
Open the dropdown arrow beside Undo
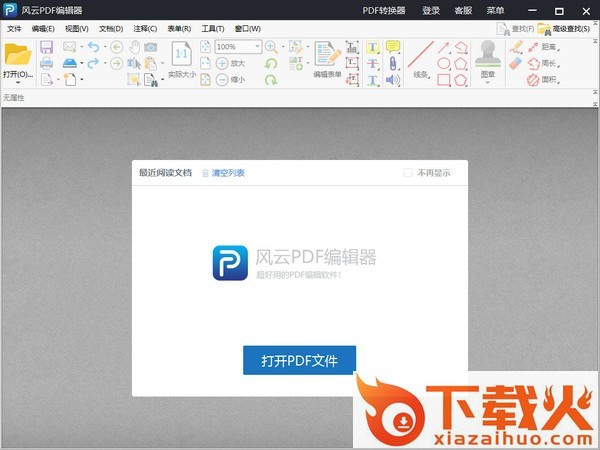[x=104, y=47]
